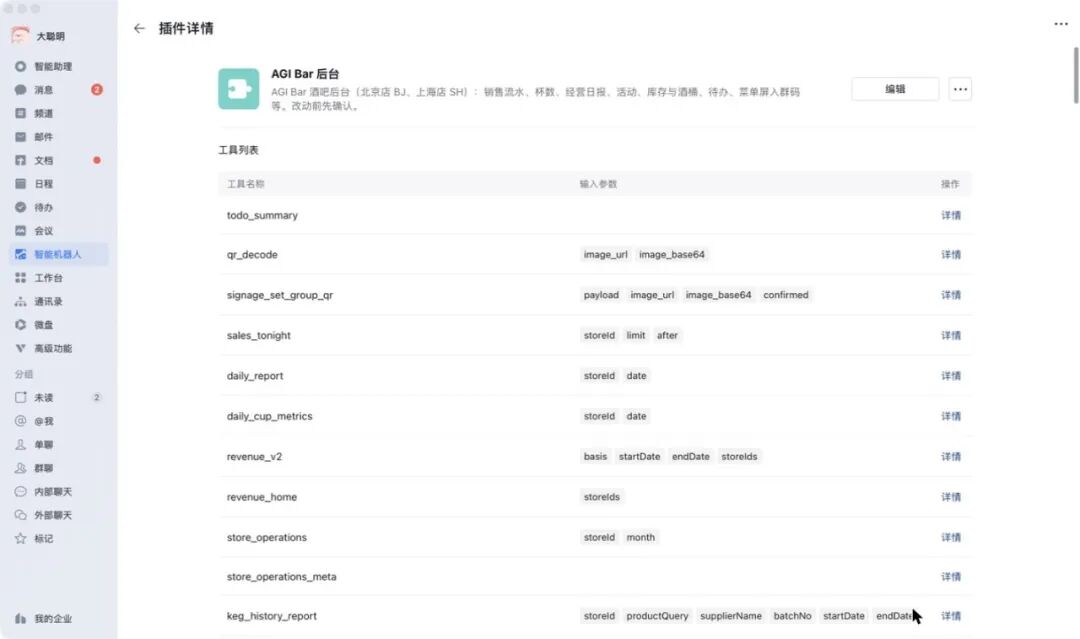The height and width of the screenshot is (639, 1080).
Task: Click the limit parameter tag
Action: 636,335
